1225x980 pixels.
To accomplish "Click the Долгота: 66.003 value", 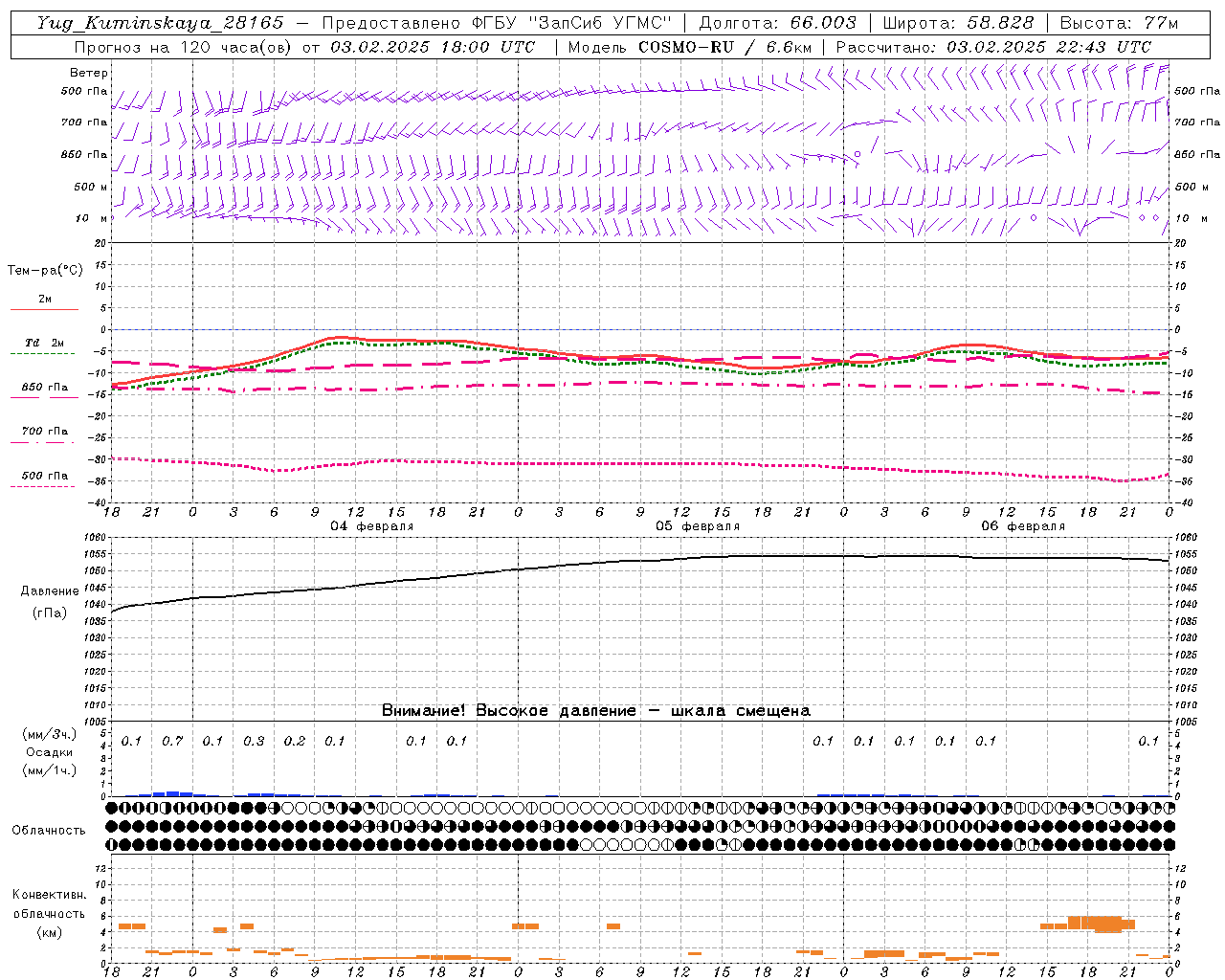I will point(777,23).
